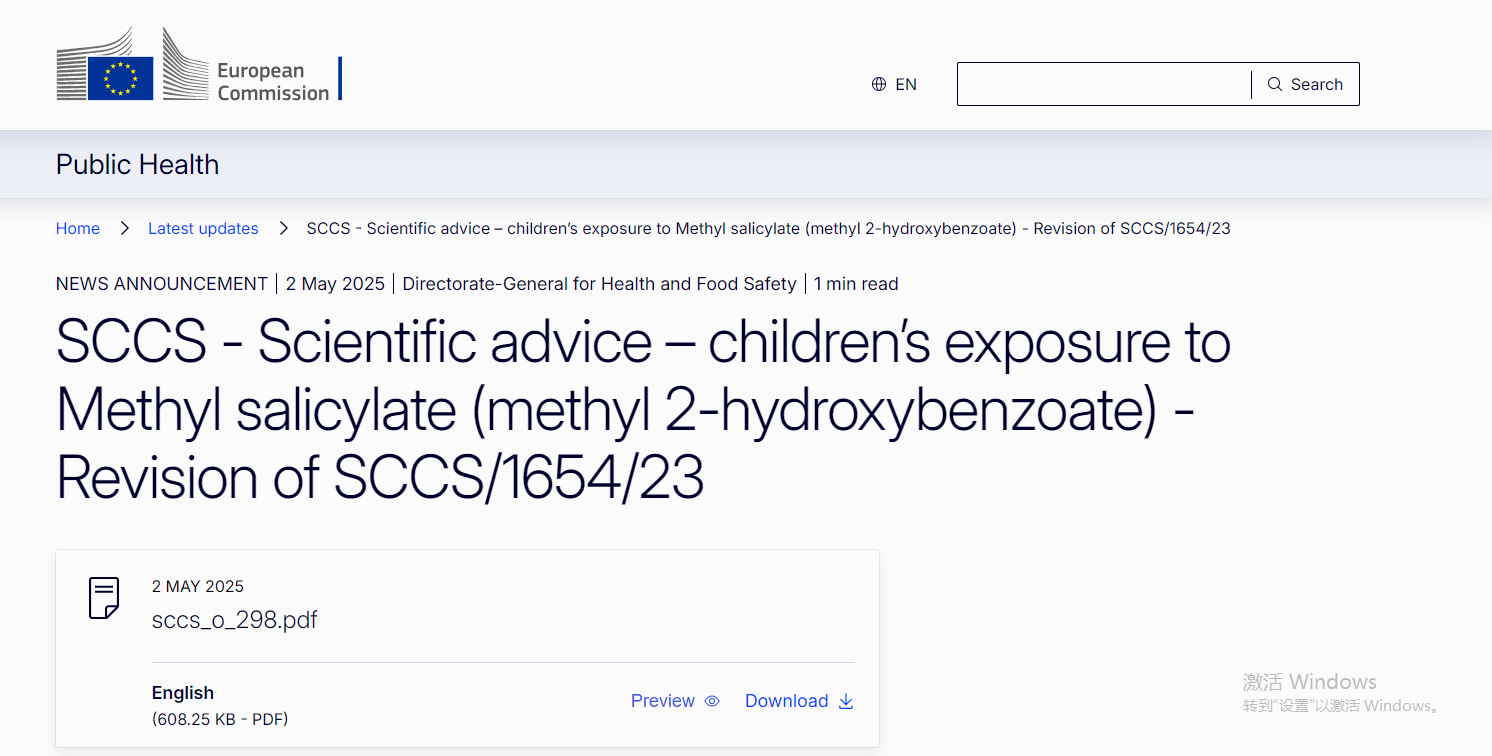Open the Public Health section header
Screen dimensions: 1492x756
pyautogui.click(x=137, y=164)
